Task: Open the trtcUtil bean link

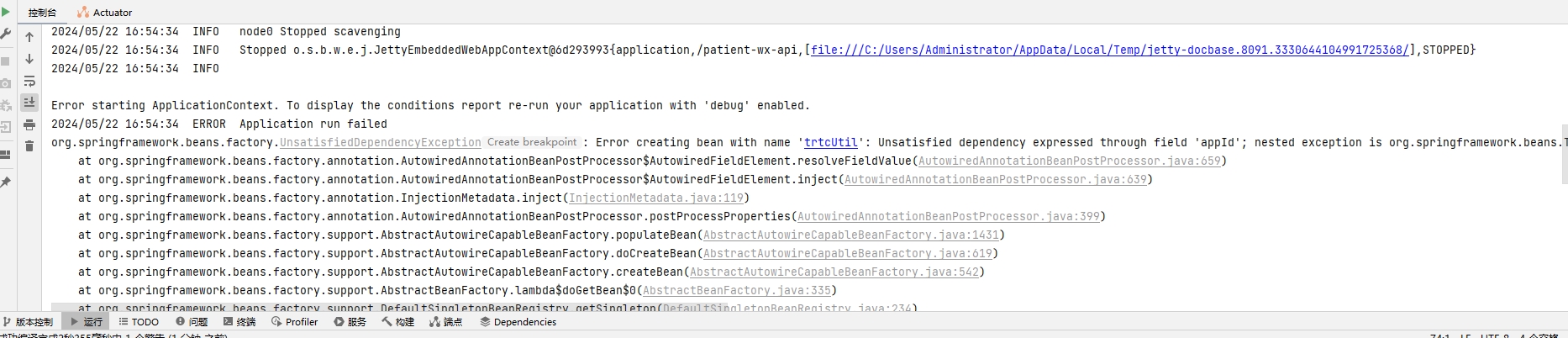Action: coord(830,143)
